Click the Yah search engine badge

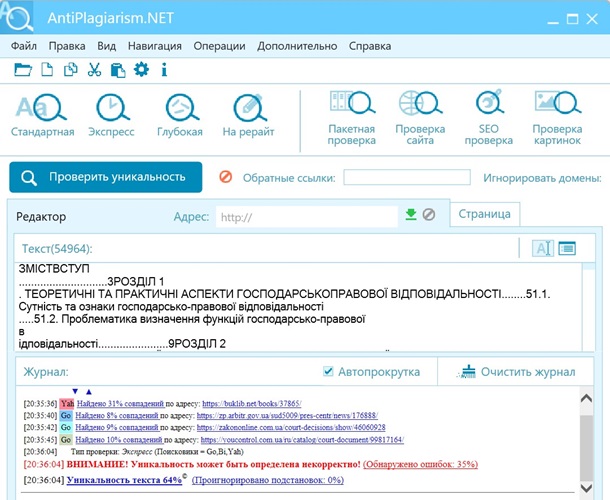tap(67, 404)
